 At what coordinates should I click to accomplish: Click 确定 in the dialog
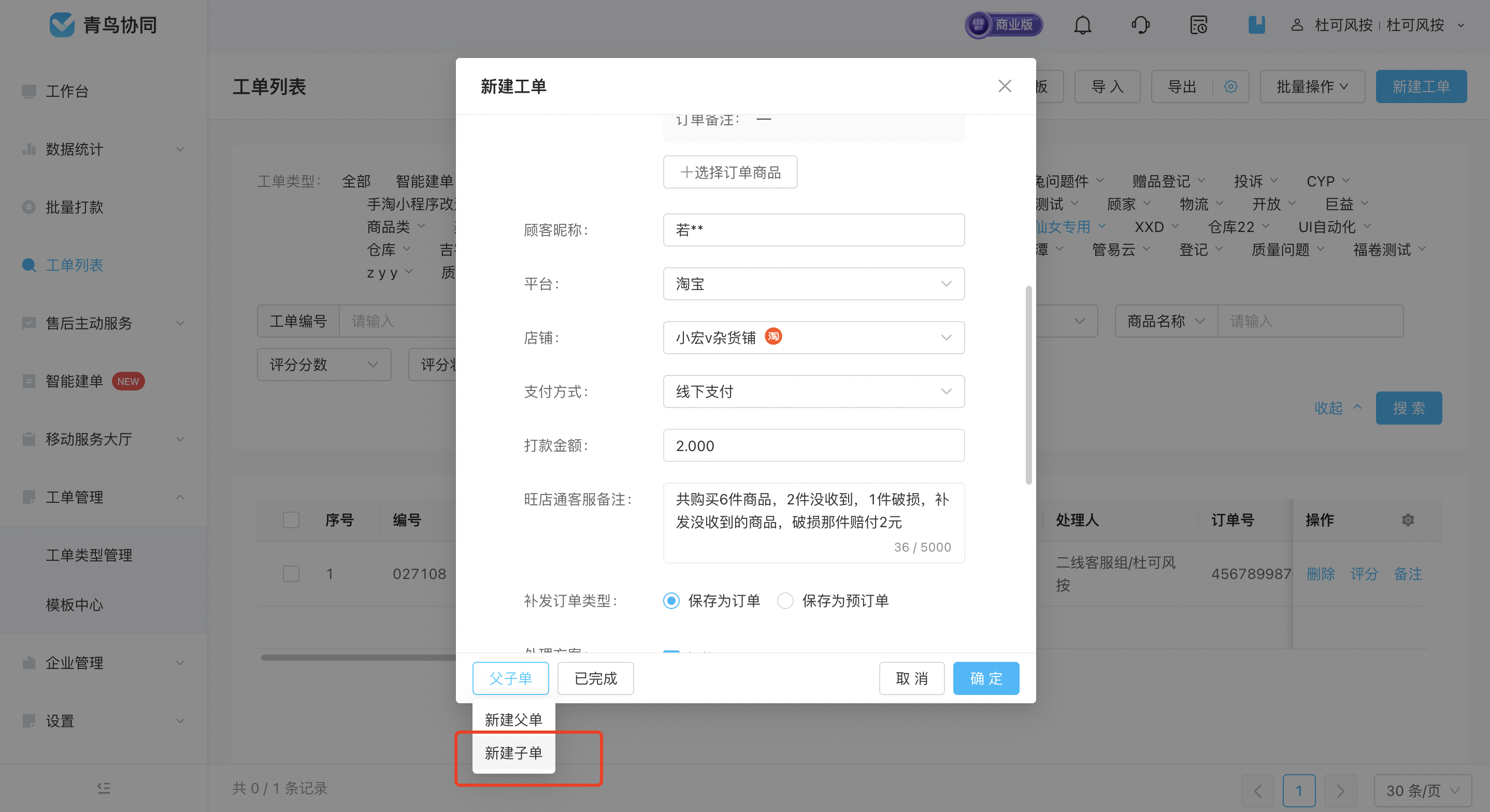tap(985, 678)
